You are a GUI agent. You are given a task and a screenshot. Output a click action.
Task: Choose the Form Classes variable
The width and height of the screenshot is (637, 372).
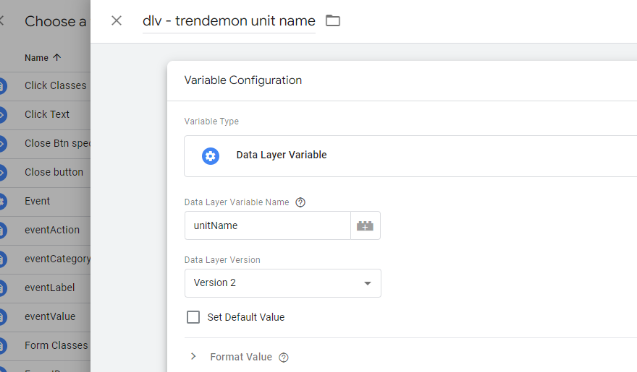coord(56,345)
